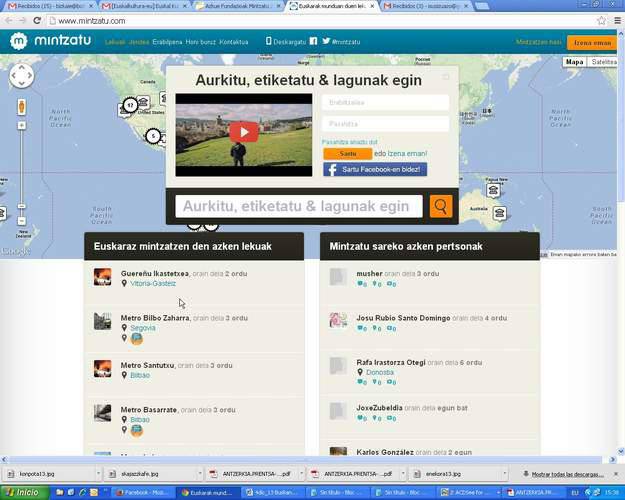The width and height of the screenshot is (625, 500).
Task: Open the Metro Basarrate thumbnail
Action: tap(102, 413)
